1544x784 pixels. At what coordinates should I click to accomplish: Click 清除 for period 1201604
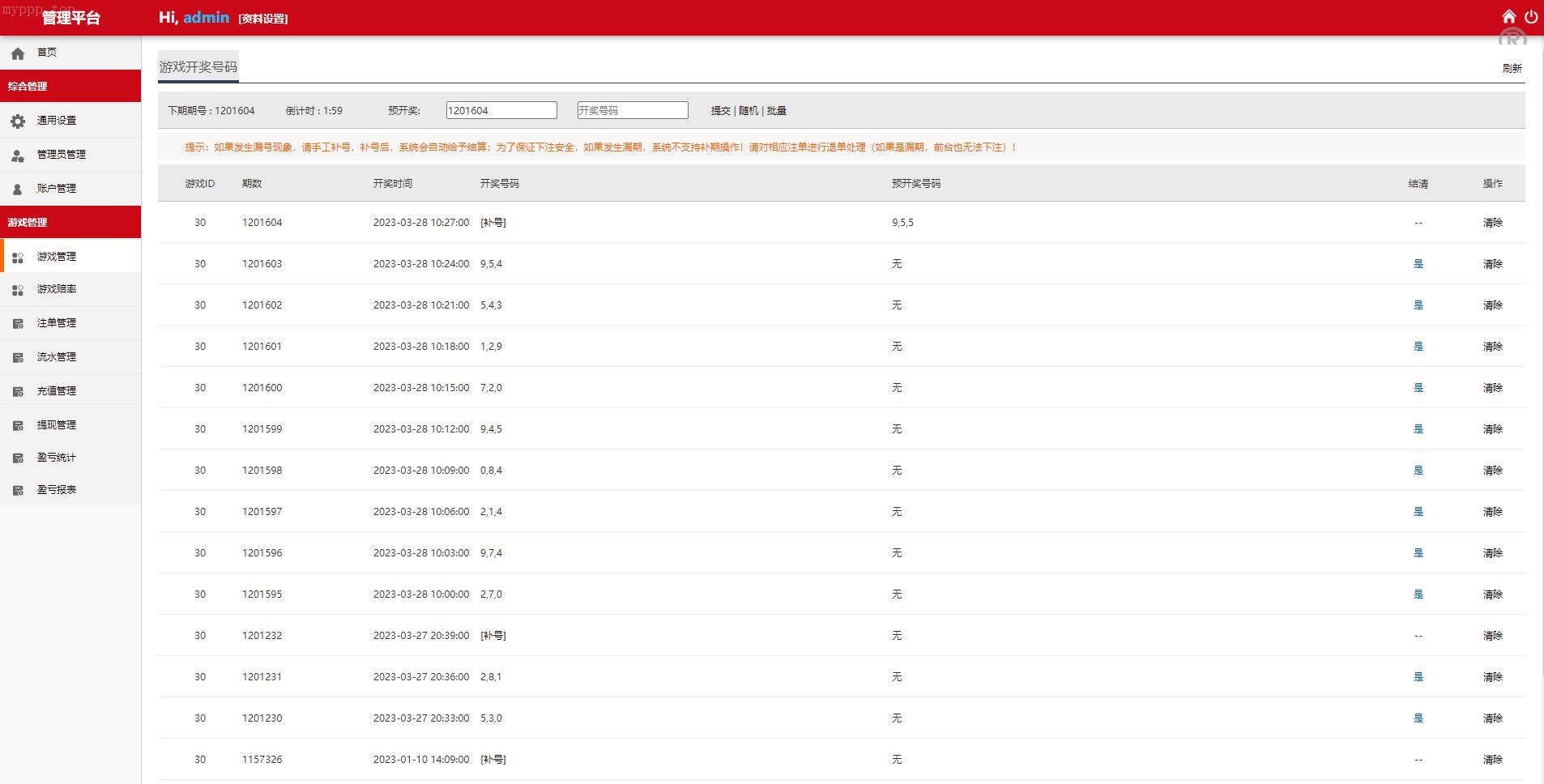click(x=1492, y=223)
